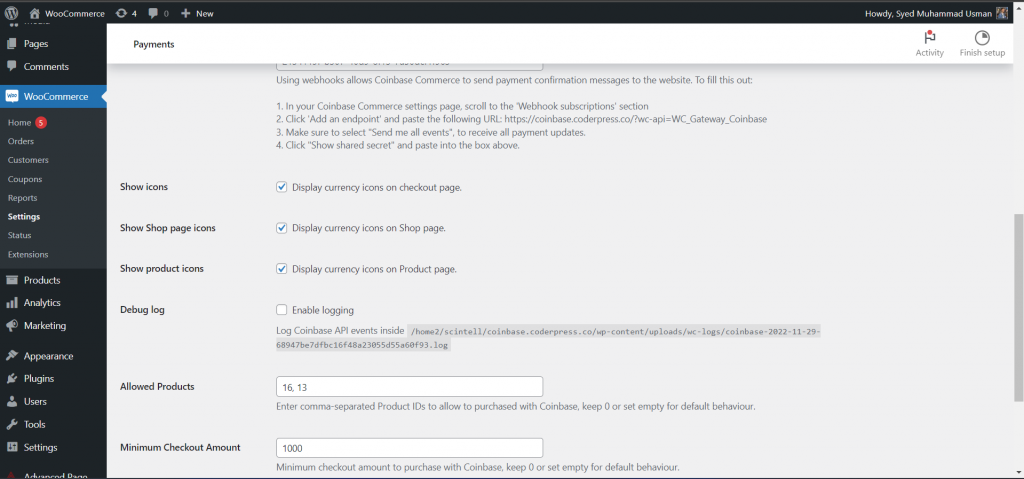The width and height of the screenshot is (1024, 479).
Task: Disable currency icons on Product page
Action: point(282,269)
